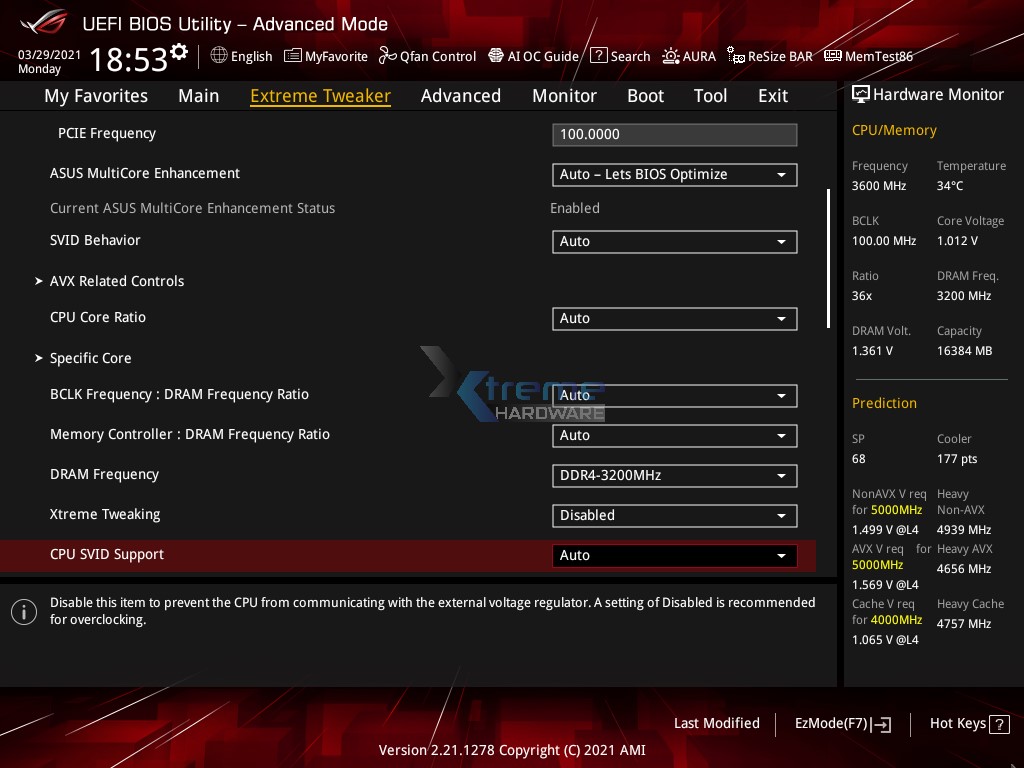1024x768 pixels.
Task: Change CPU SVID Support from Auto
Action: (x=674, y=555)
